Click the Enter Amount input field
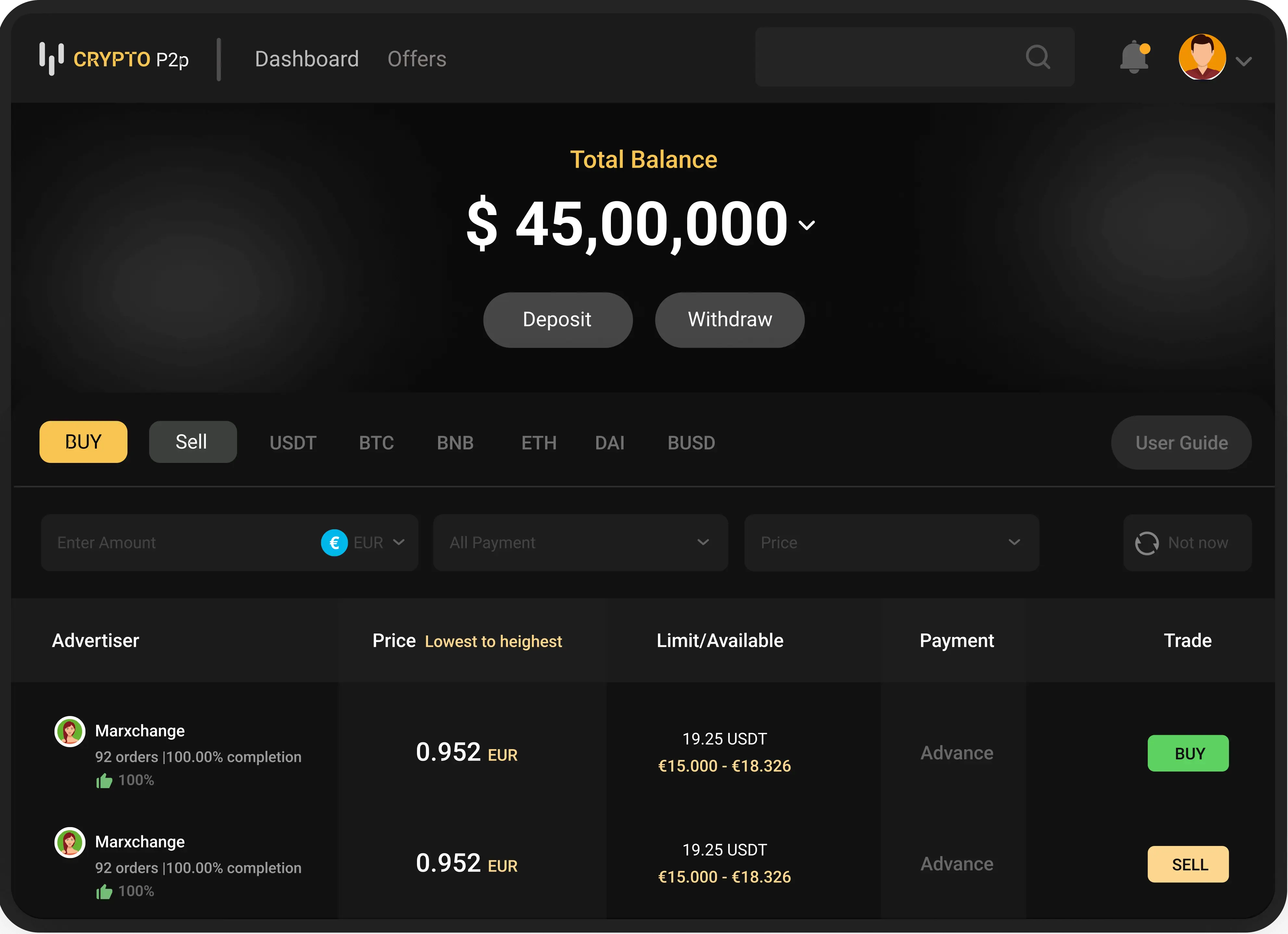Screen dimensions: 1288x934 [x=170, y=543]
